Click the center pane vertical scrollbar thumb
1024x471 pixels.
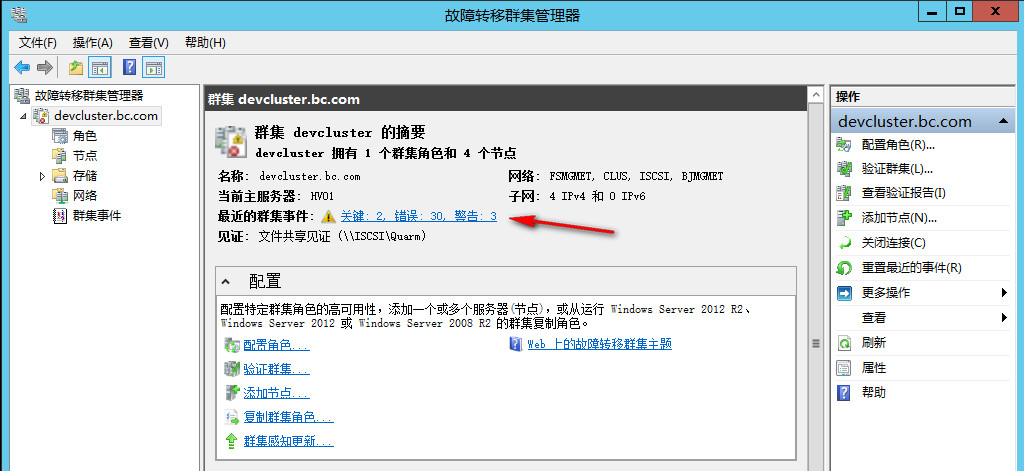pos(815,343)
